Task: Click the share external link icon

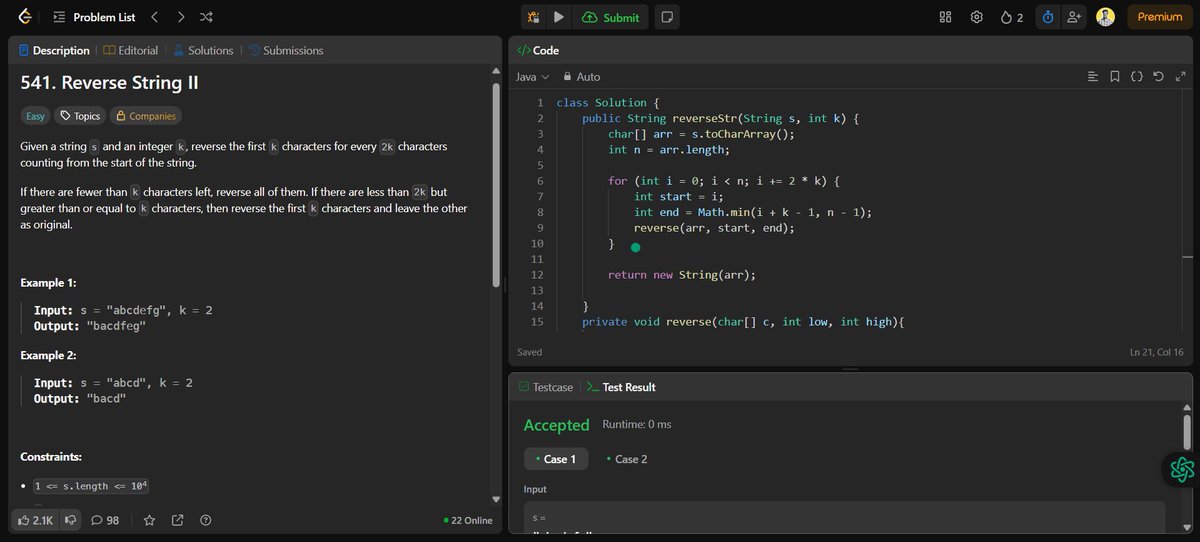Action: (x=177, y=520)
